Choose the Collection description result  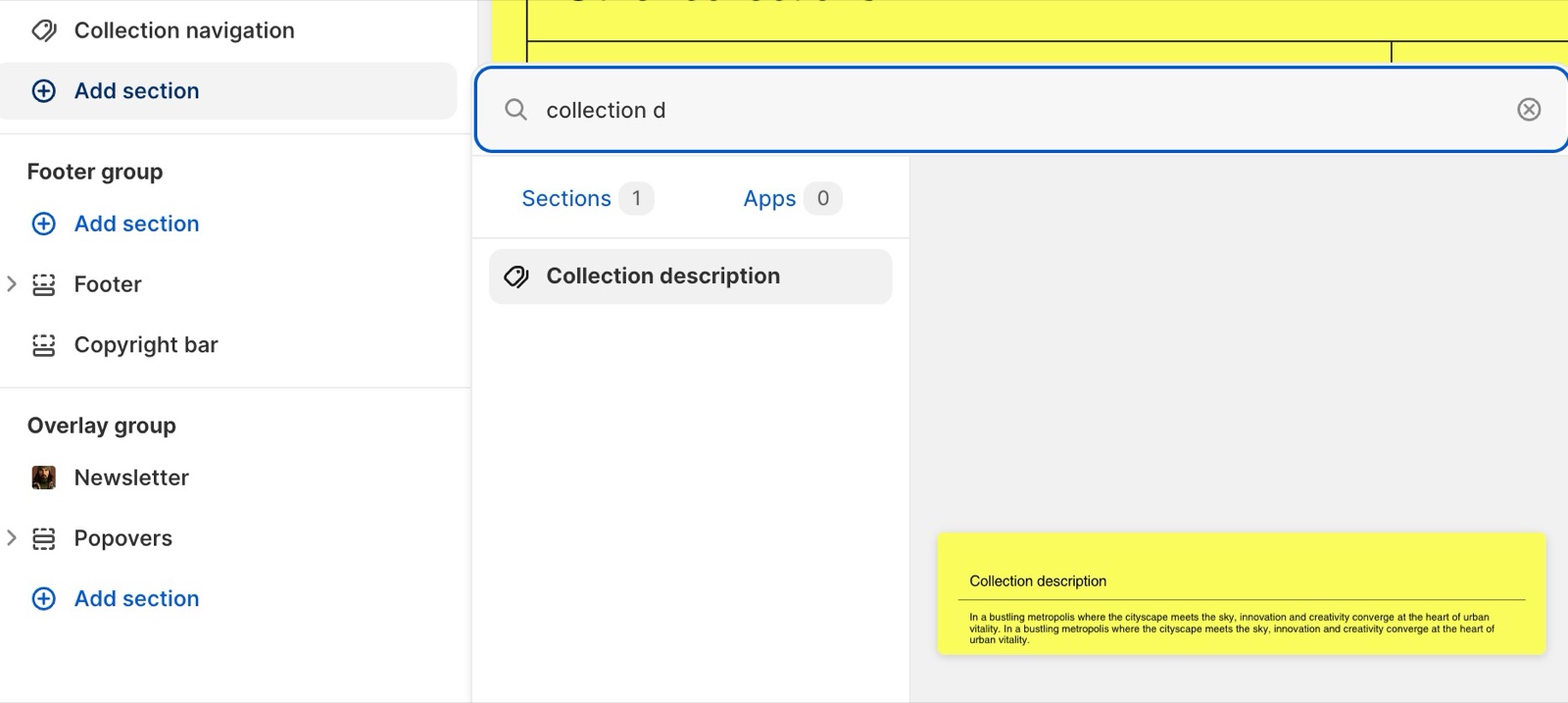691,276
